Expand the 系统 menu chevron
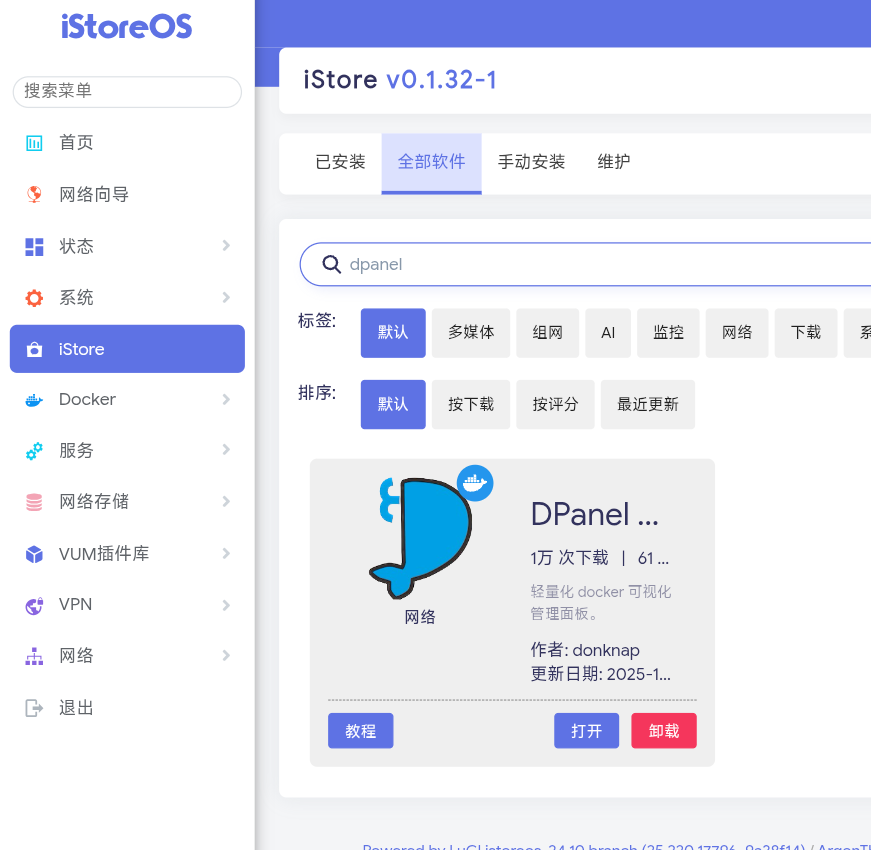The height and width of the screenshot is (850, 871). point(226,297)
